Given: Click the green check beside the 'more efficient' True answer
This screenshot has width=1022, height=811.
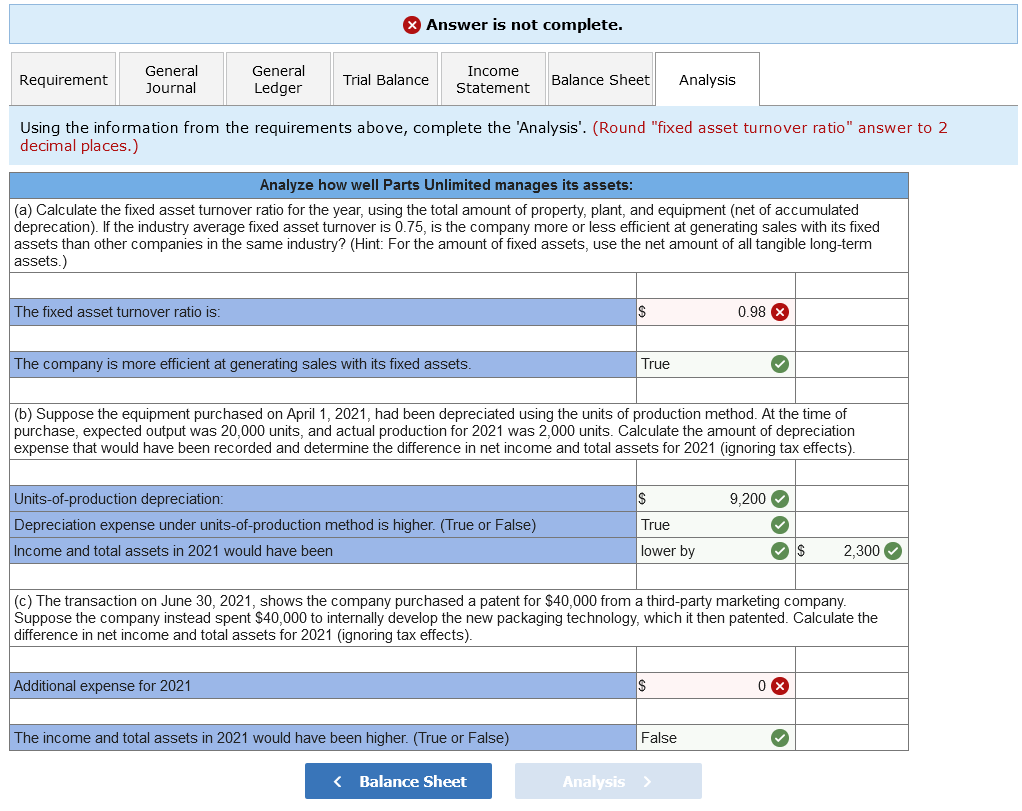Looking at the screenshot, I should point(780,364).
